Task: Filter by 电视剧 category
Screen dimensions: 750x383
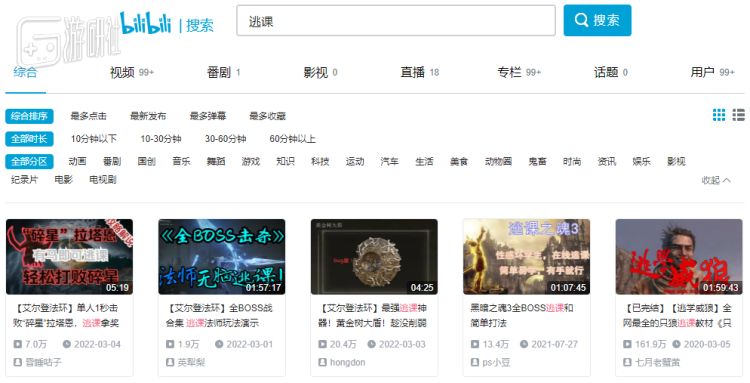Action: click(x=103, y=180)
